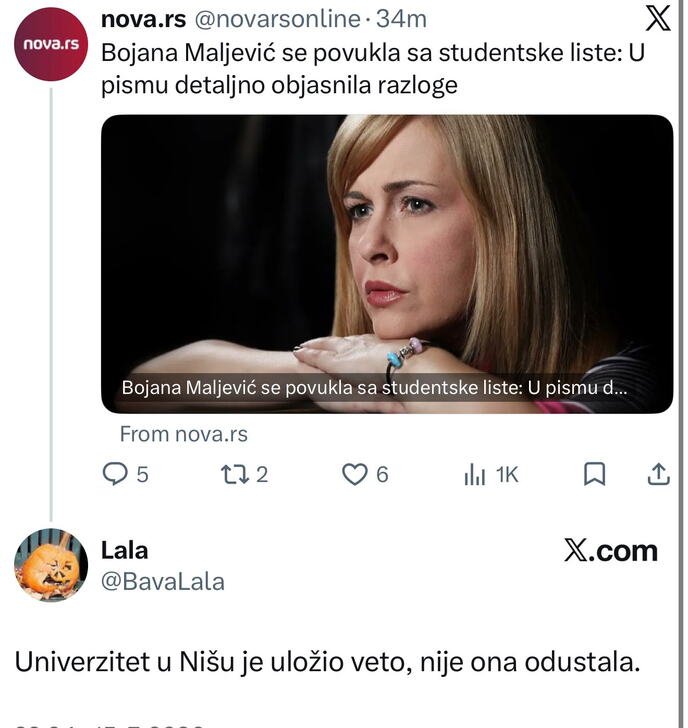Image resolution: width=688 pixels, height=728 pixels.
Task: Like the nova.rs tweet
Action: [355, 474]
